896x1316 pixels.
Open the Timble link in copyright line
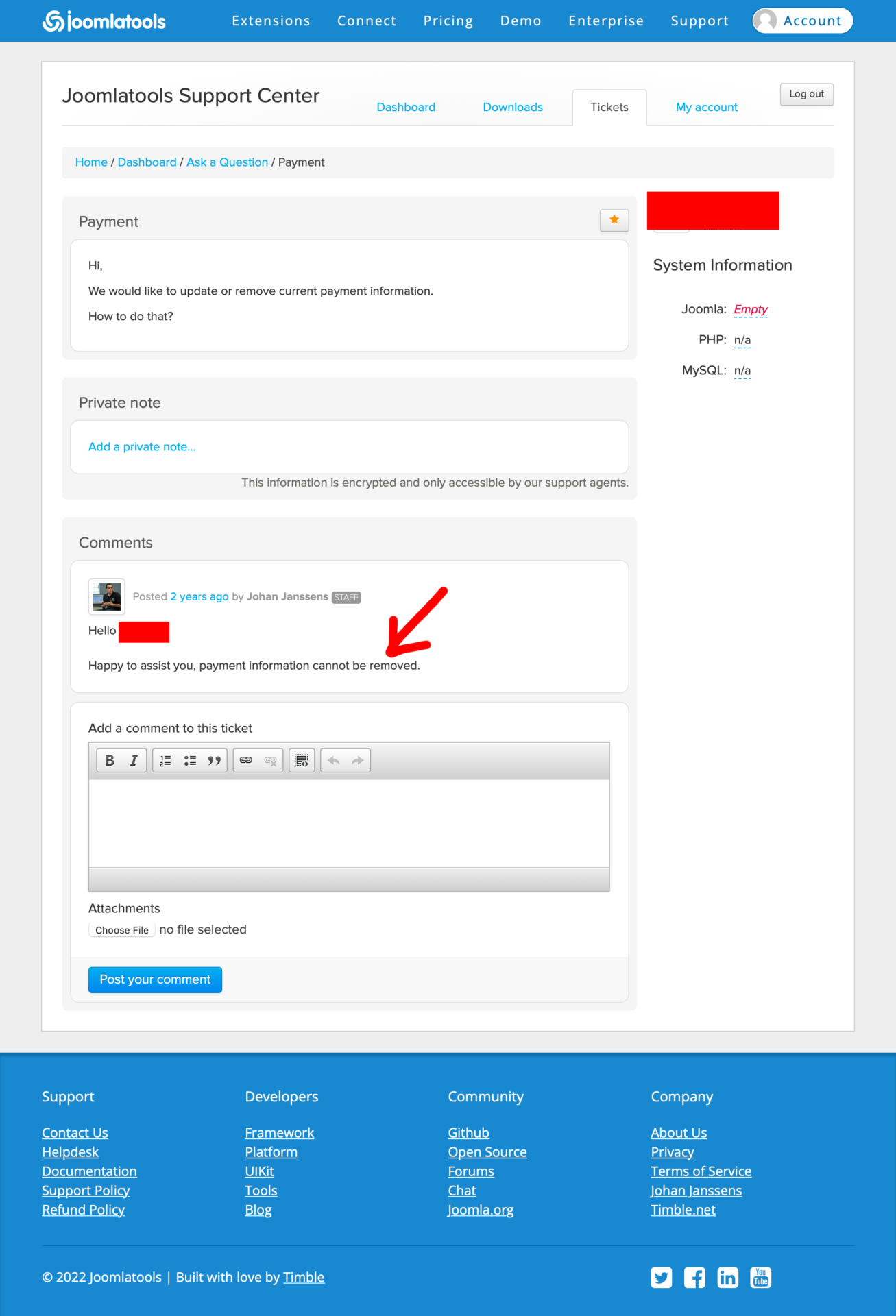[304, 1278]
